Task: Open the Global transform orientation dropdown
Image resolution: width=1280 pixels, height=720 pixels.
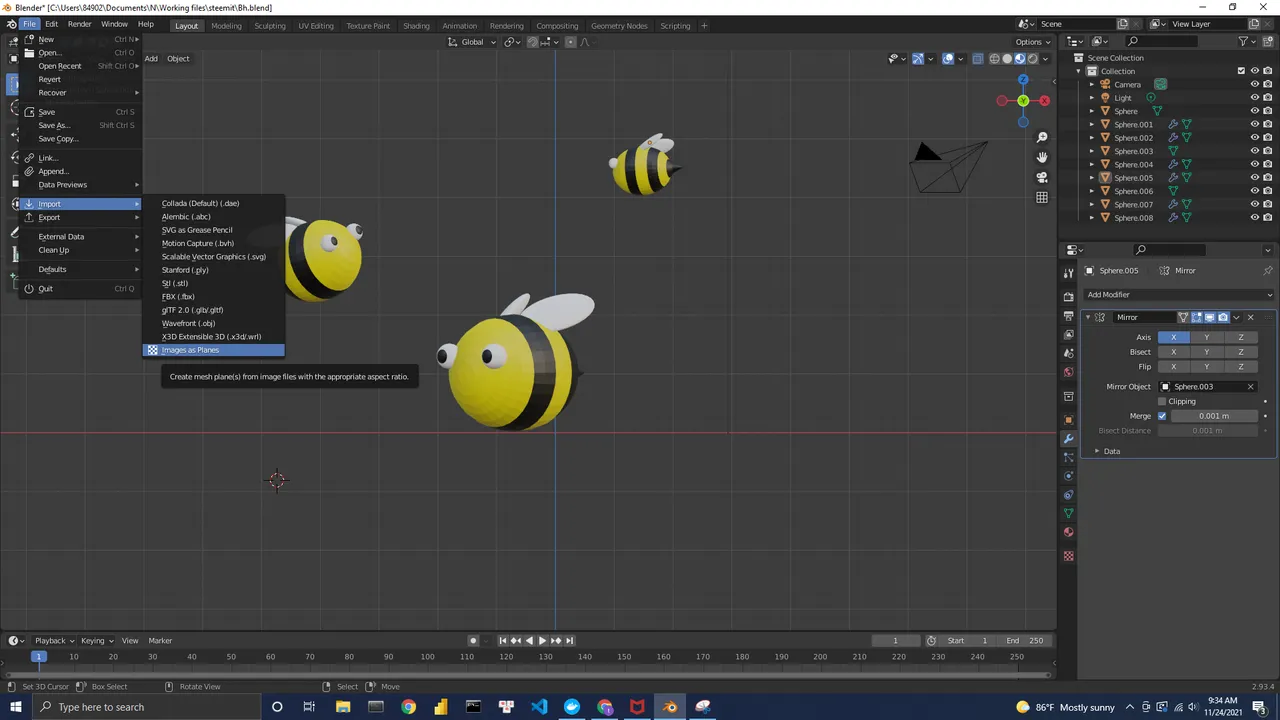Action: click(472, 42)
